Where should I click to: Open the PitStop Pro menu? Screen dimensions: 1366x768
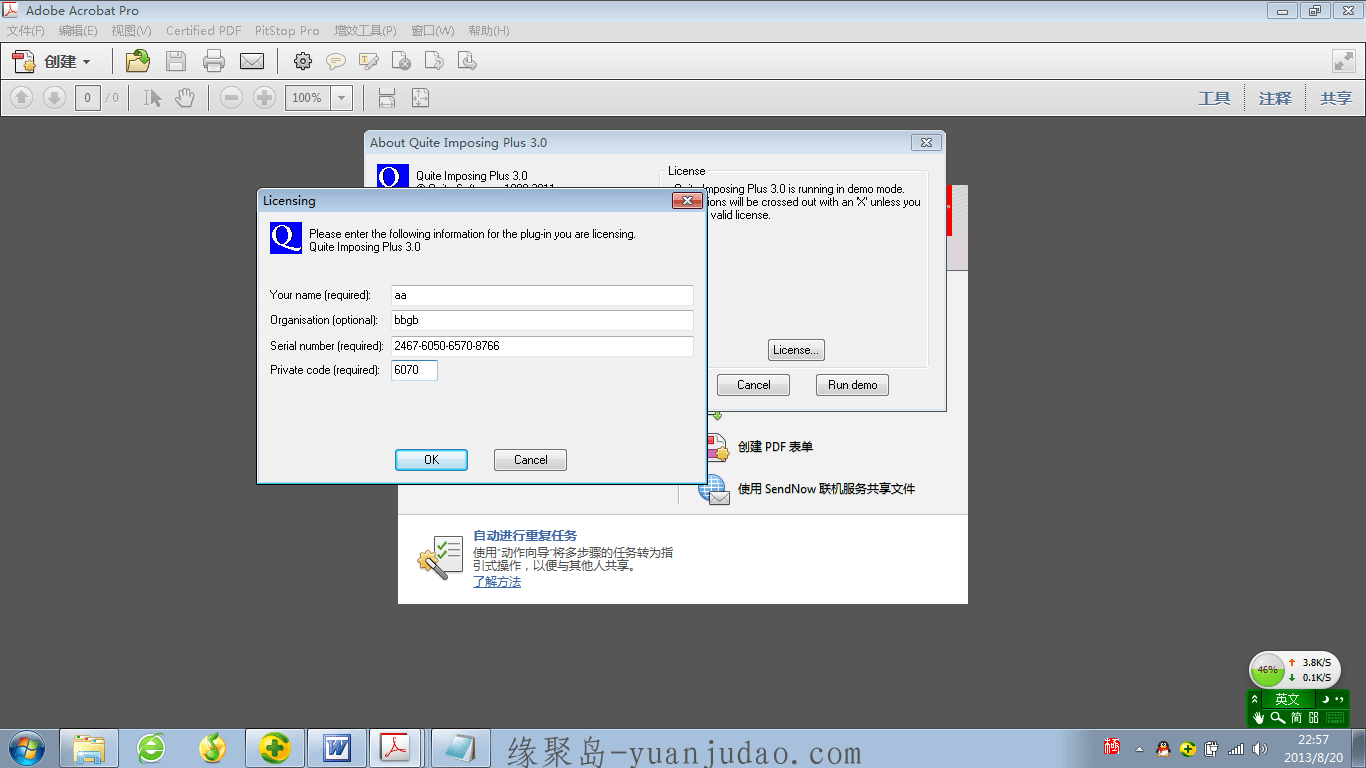tap(287, 31)
